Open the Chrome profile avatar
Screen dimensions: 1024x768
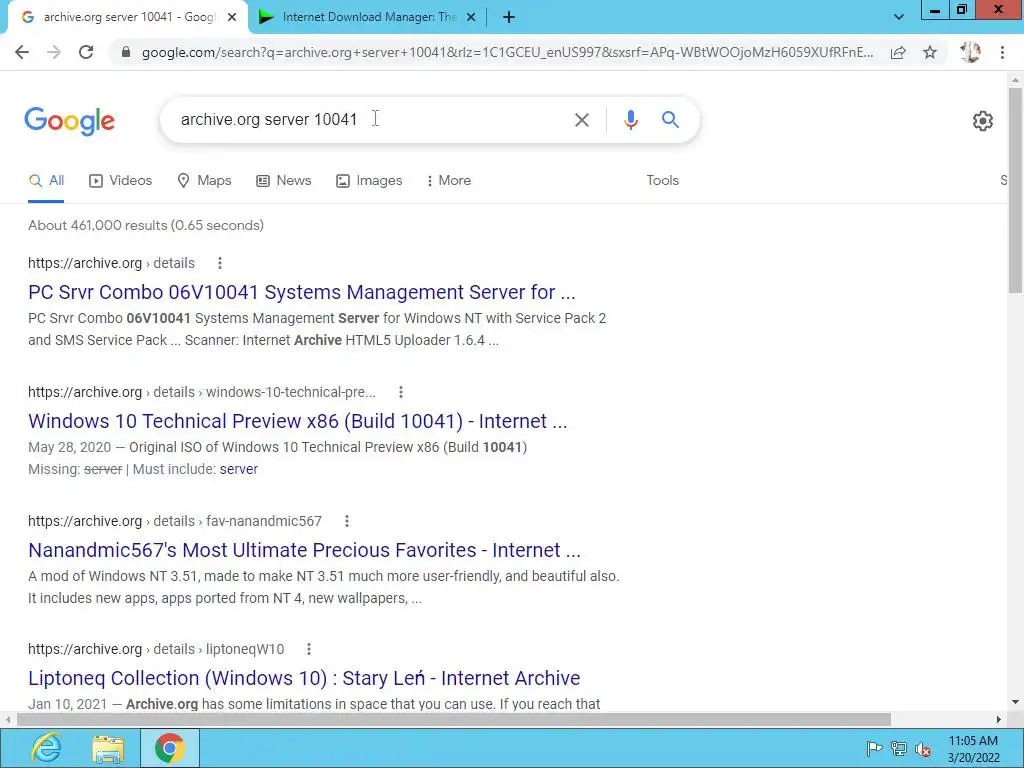(x=970, y=52)
